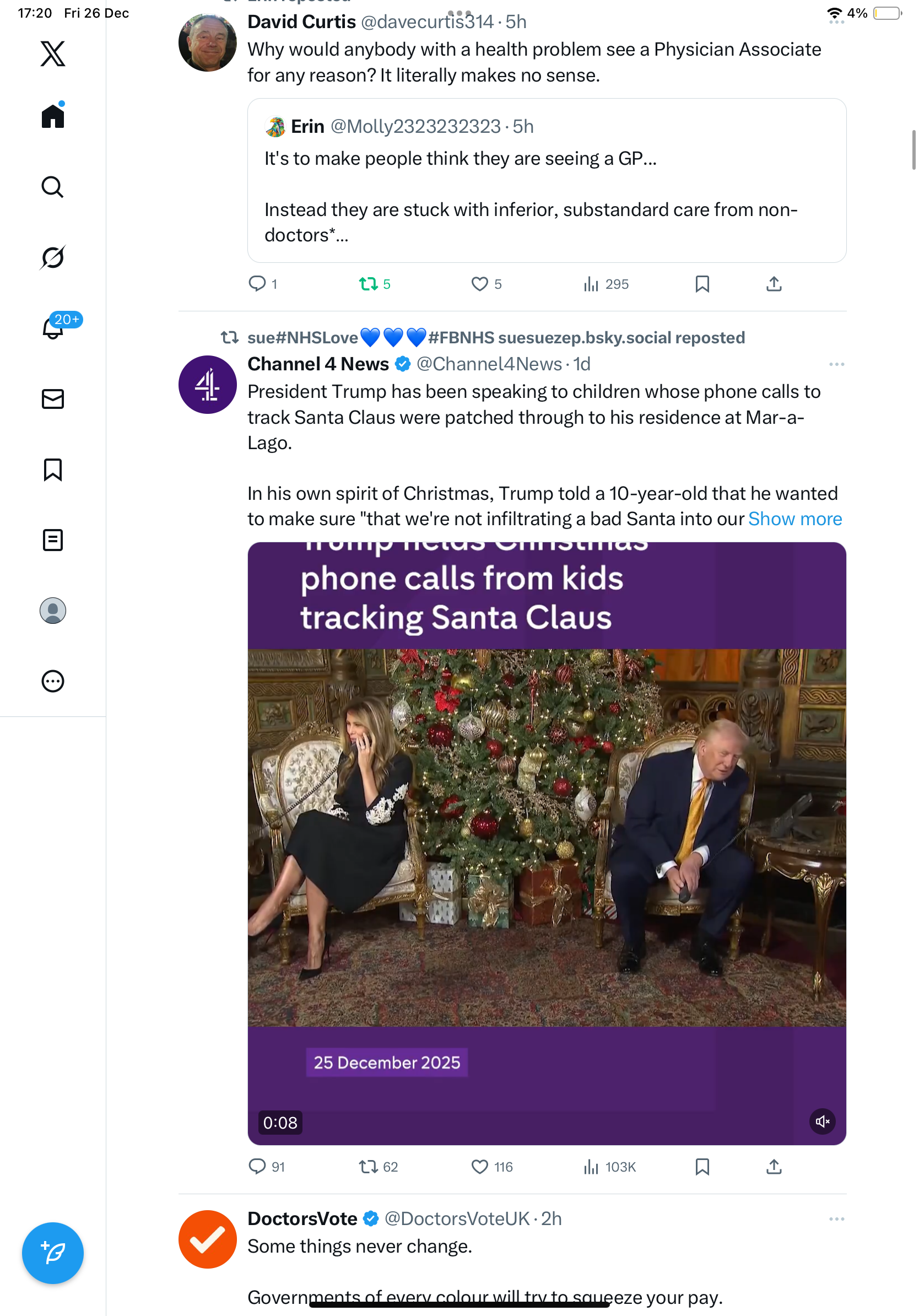Open Grok from the sidebar

click(x=52, y=257)
